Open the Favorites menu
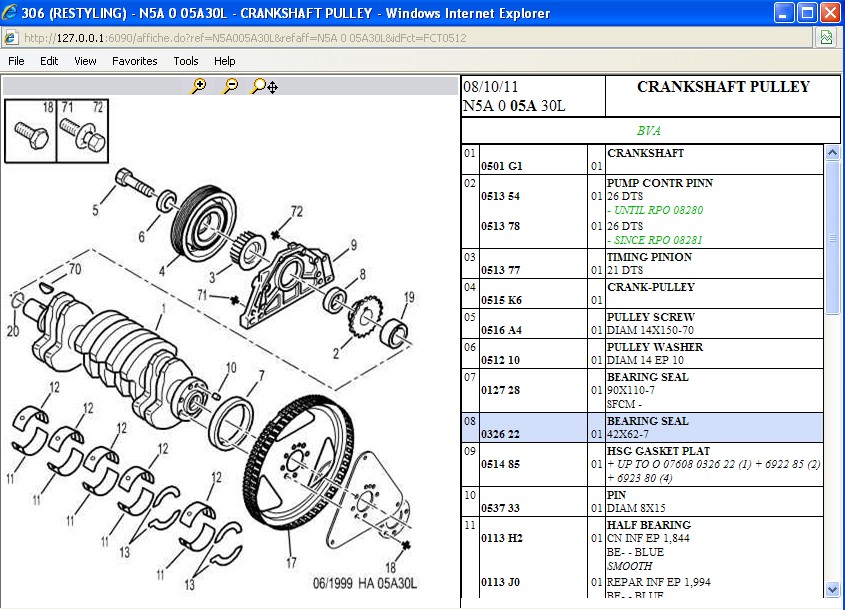 pos(134,61)
